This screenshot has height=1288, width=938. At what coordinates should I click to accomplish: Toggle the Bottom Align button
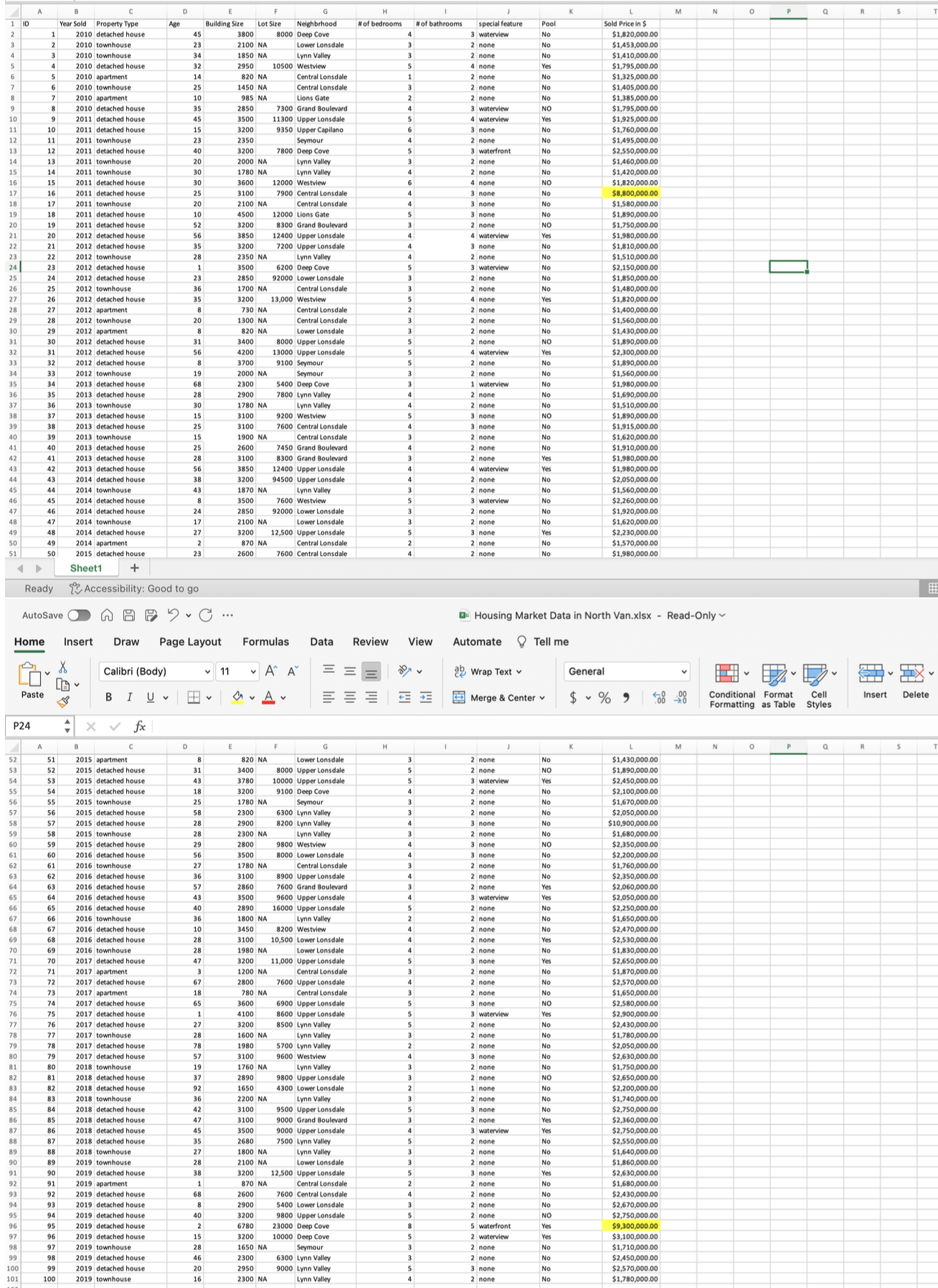tap(371, 672)
